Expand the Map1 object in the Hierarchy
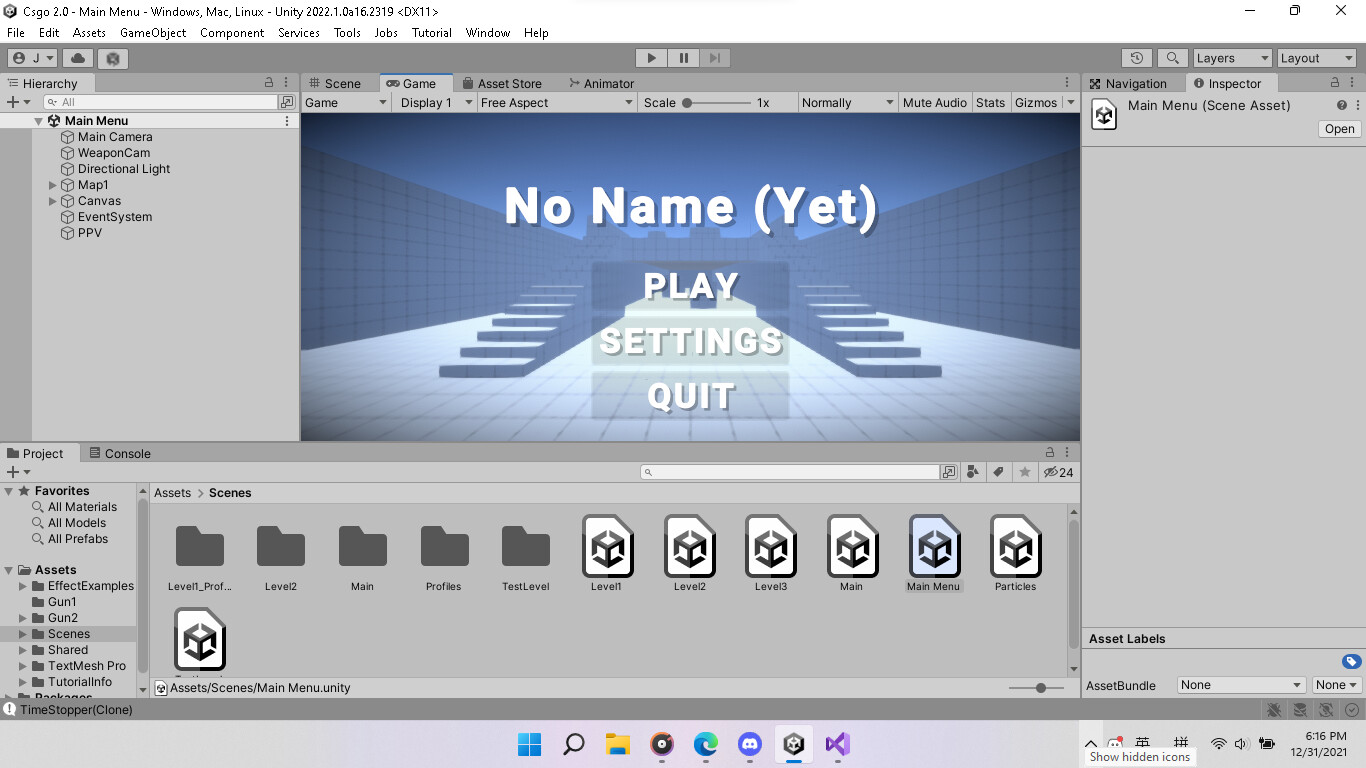Screen dimensions: 1366x768 tap(51, 184)
